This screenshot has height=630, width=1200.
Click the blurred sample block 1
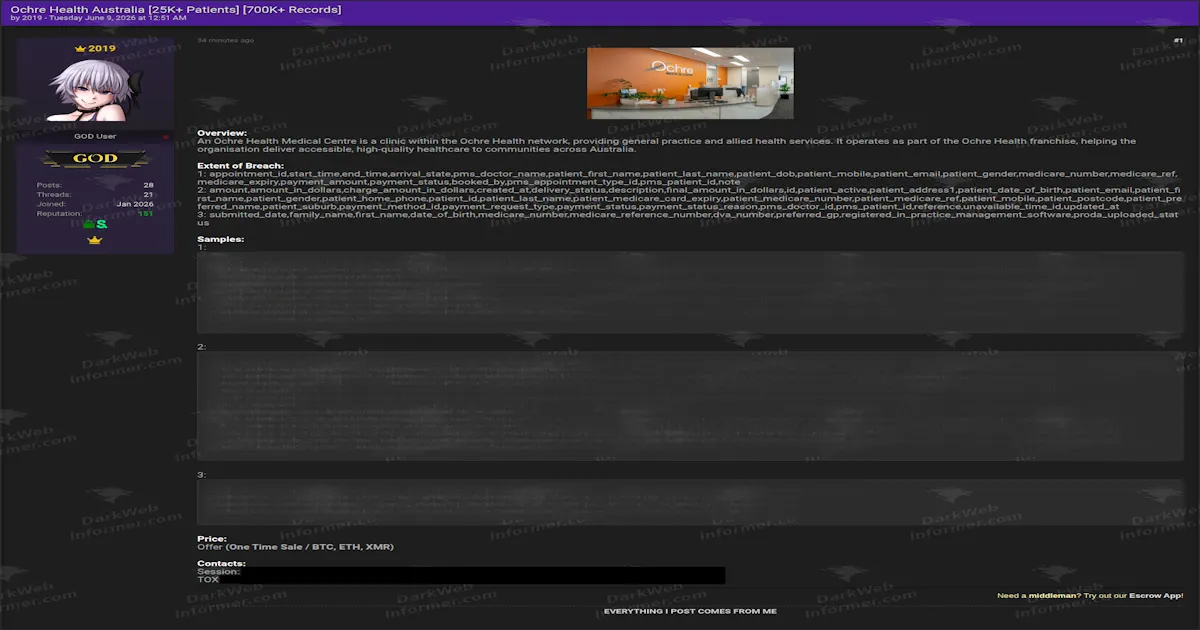pyautogui.click(x=690, y=293)
